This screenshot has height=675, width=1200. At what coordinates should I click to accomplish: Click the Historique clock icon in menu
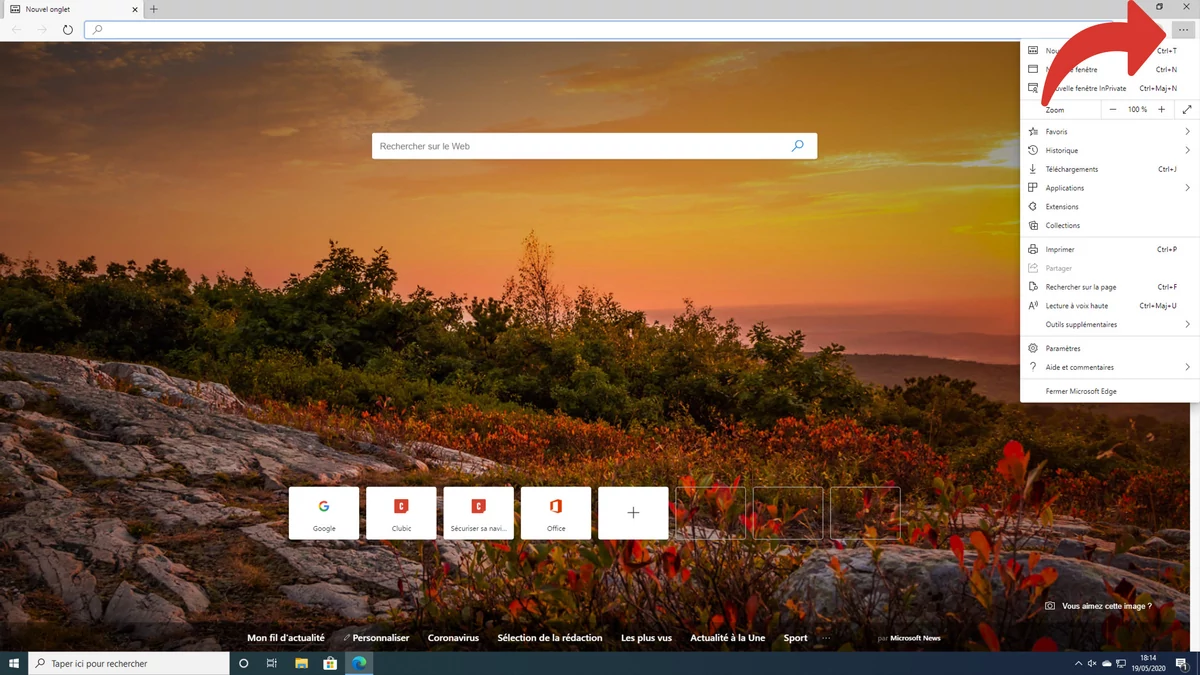point(1033,150)
